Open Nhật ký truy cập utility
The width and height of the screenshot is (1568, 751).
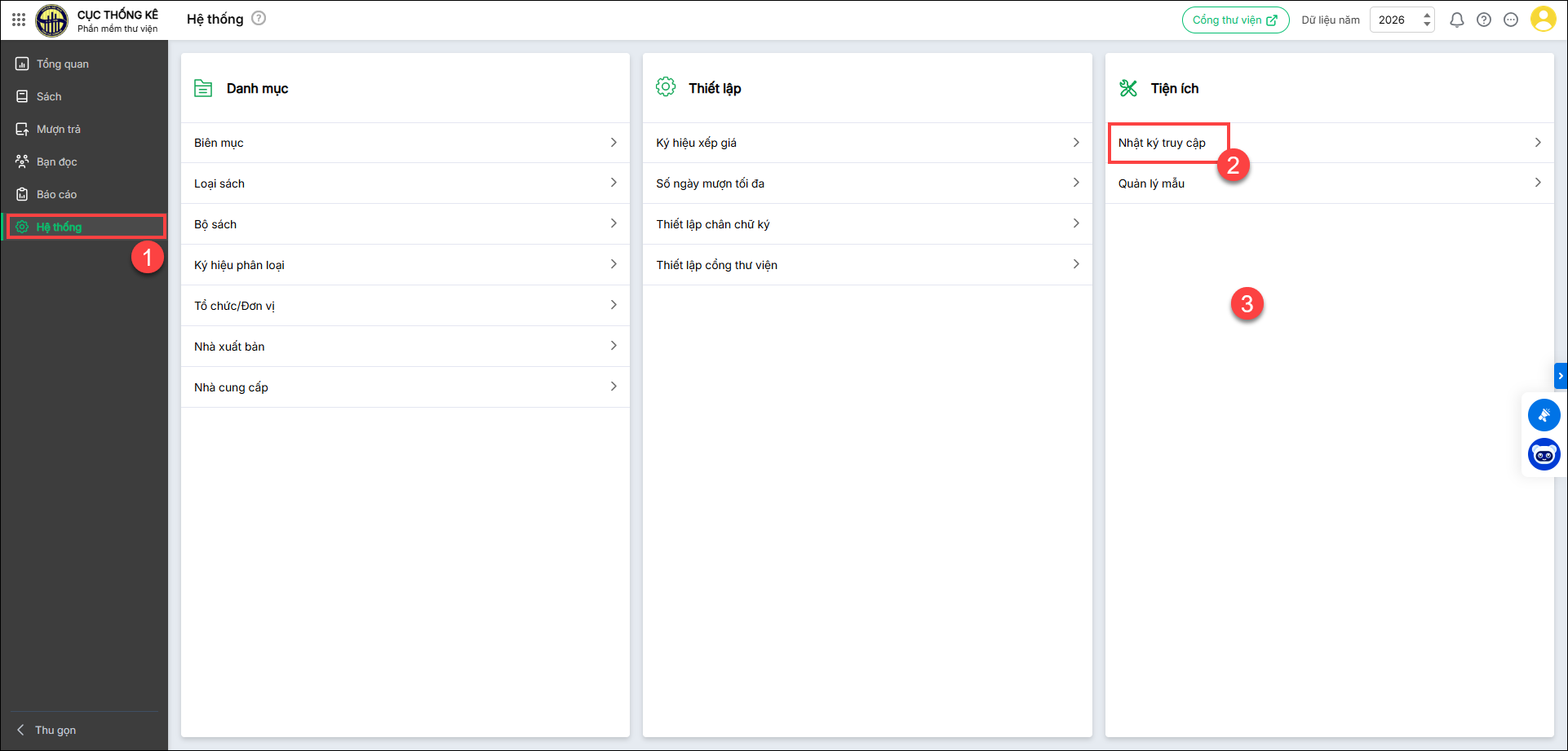(x=1162, y=143)
